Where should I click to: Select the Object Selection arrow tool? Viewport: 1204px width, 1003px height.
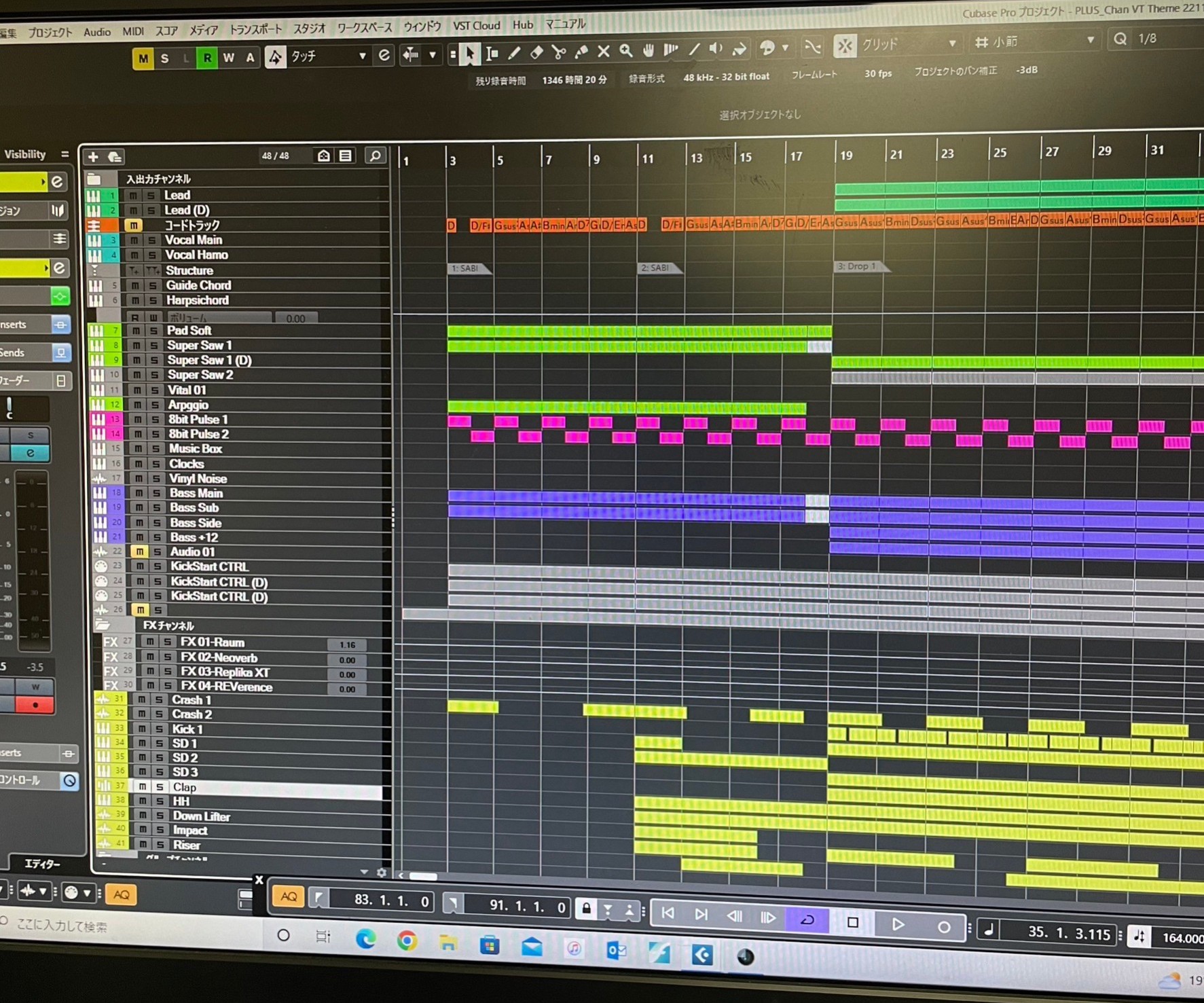[x=469, y=54]
